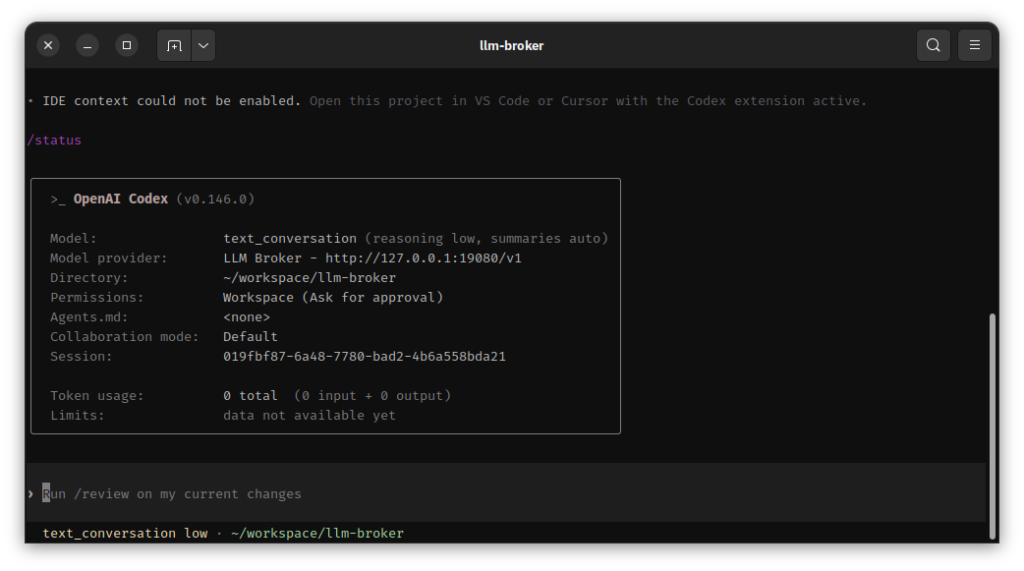This screenshot has height=571, width=1024.
Task: Open the hamburger main menu
Action: [x=974, y=45]
